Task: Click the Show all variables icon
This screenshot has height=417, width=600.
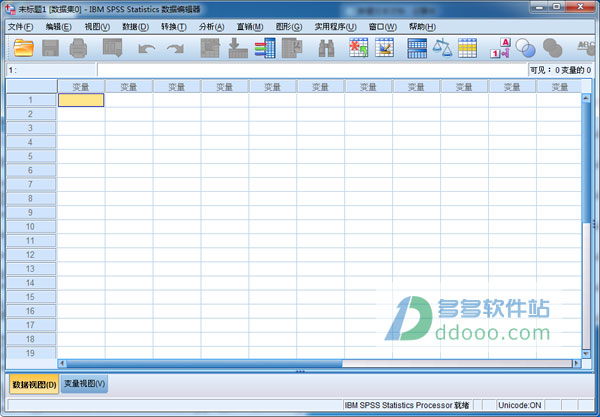Action: (x=553, y=48)
